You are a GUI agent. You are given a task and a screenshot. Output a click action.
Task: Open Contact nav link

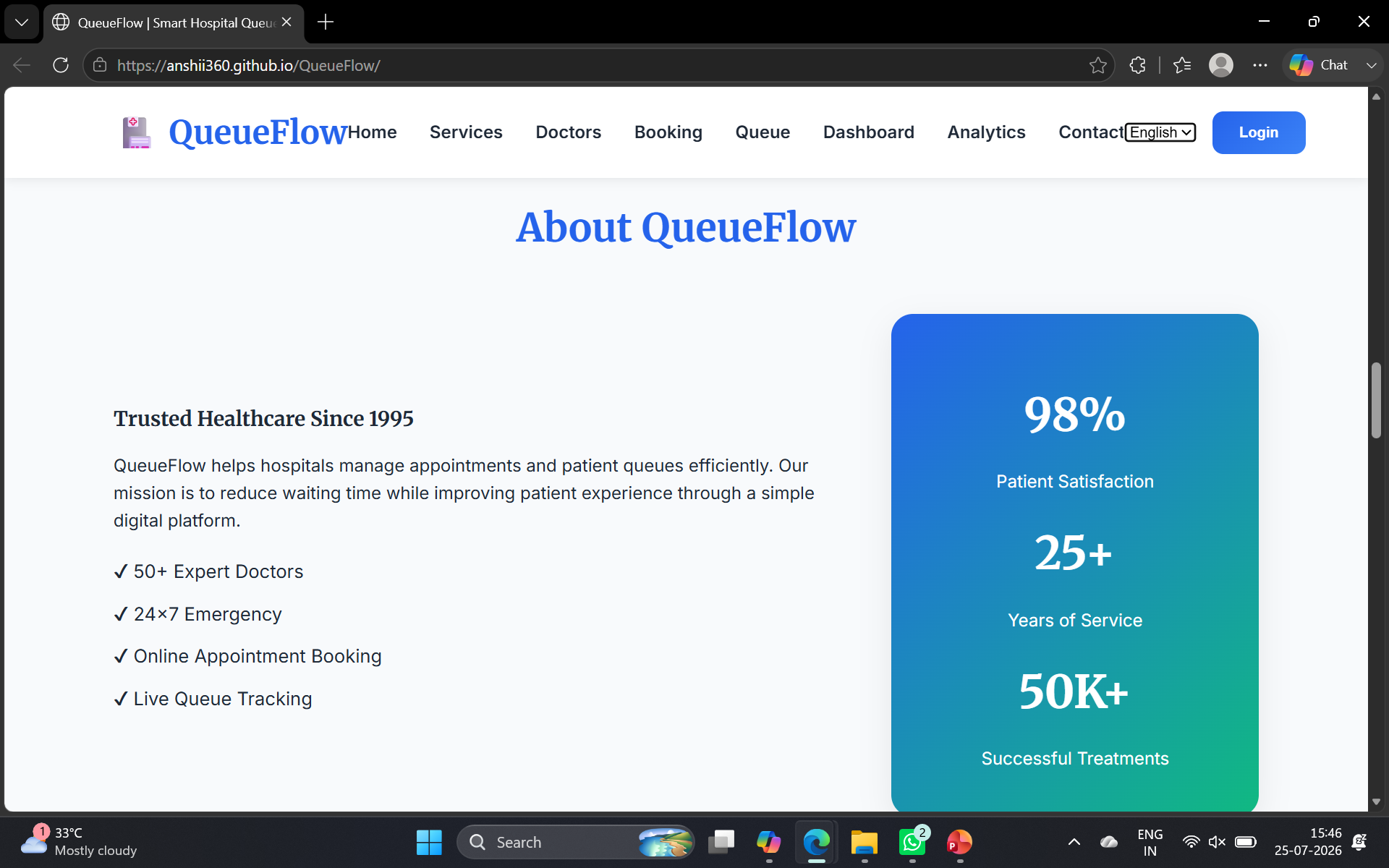(x=1092, y=132)
